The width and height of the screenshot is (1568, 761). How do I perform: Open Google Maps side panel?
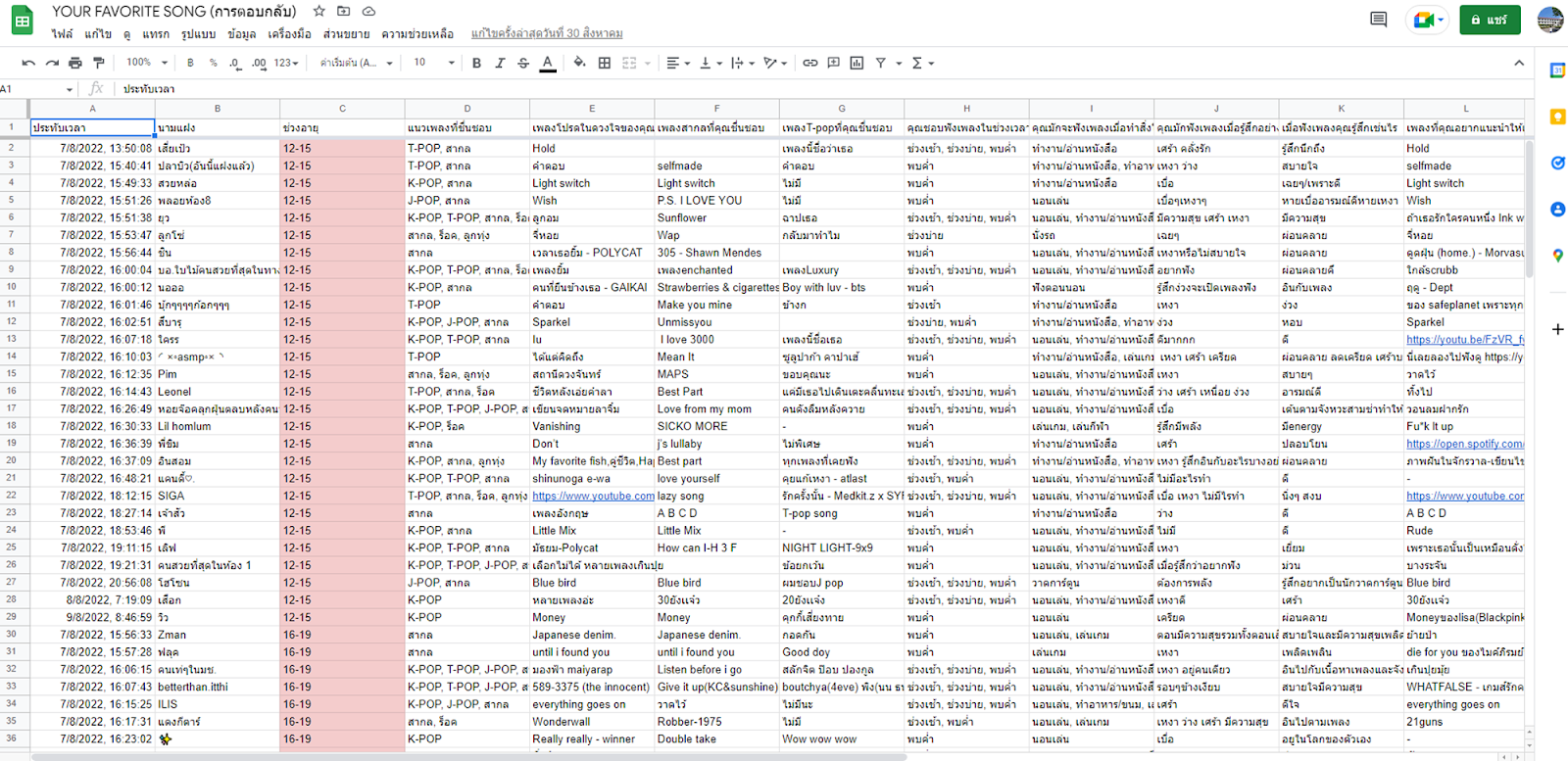[x=1557, y=255]
